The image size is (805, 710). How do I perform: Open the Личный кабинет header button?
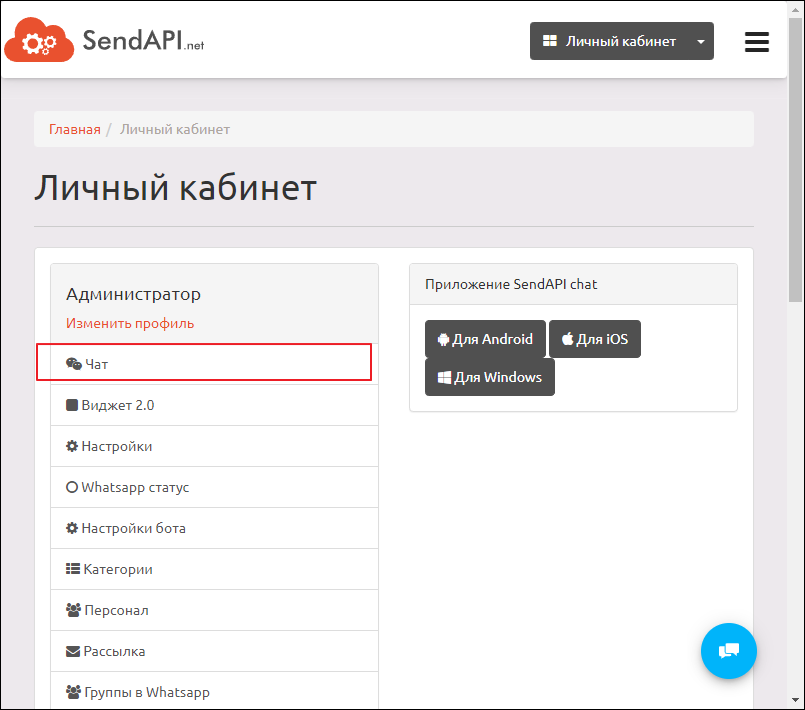click(609, 41)
